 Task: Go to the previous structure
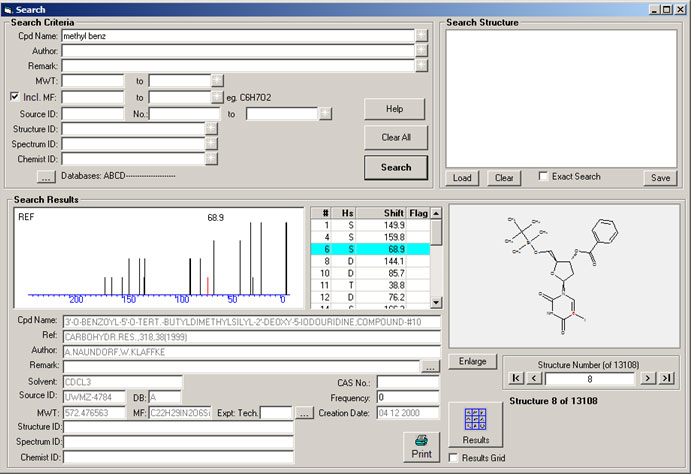tap(534, 378)
